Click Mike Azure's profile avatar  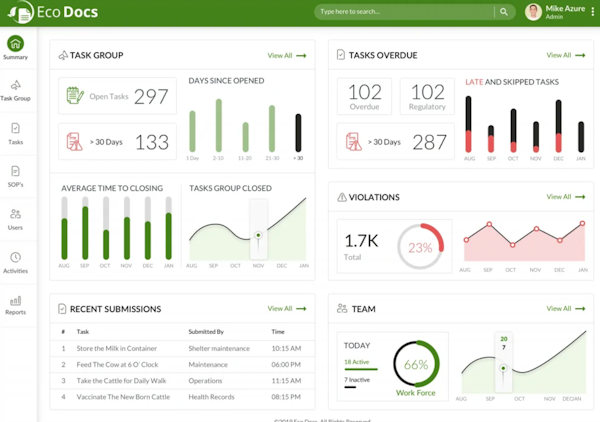[533, 12]
